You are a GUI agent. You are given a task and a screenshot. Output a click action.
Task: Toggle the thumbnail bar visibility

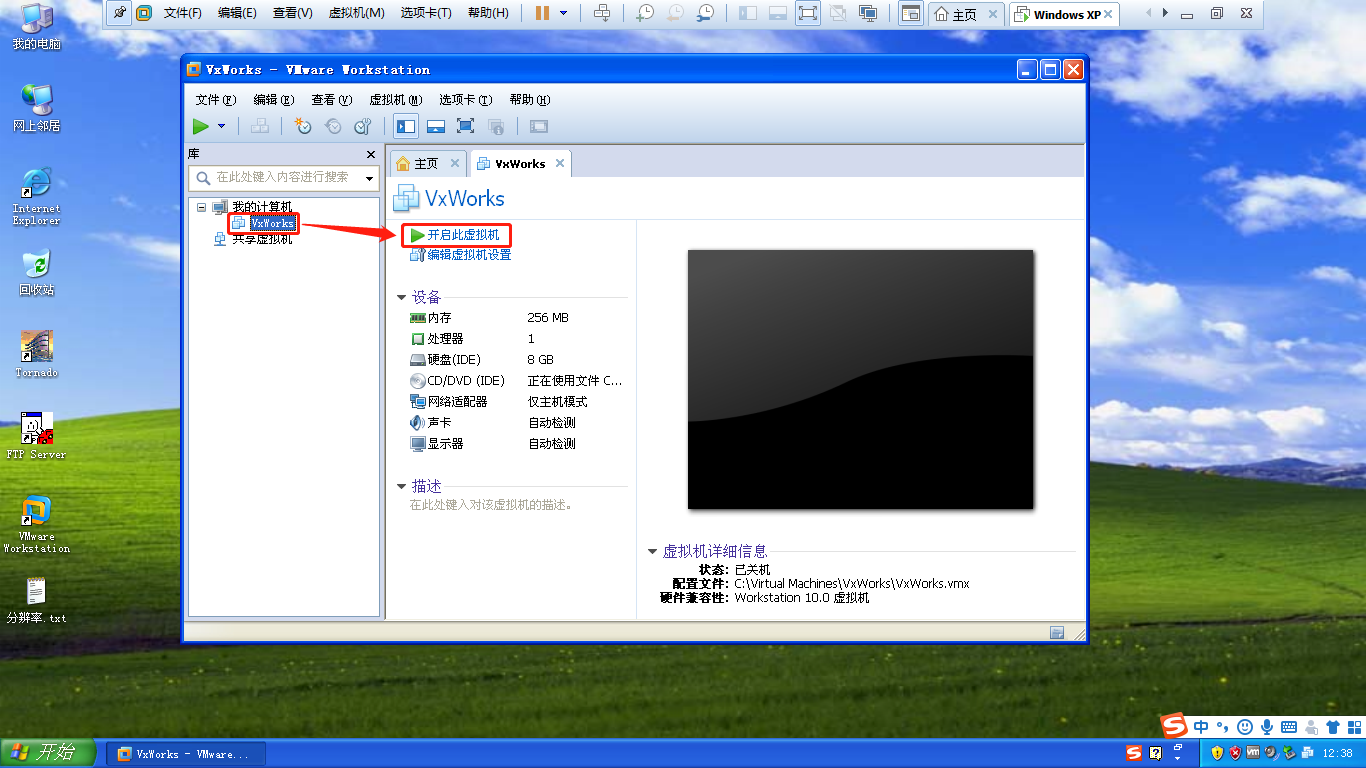(x=435, y=126)
